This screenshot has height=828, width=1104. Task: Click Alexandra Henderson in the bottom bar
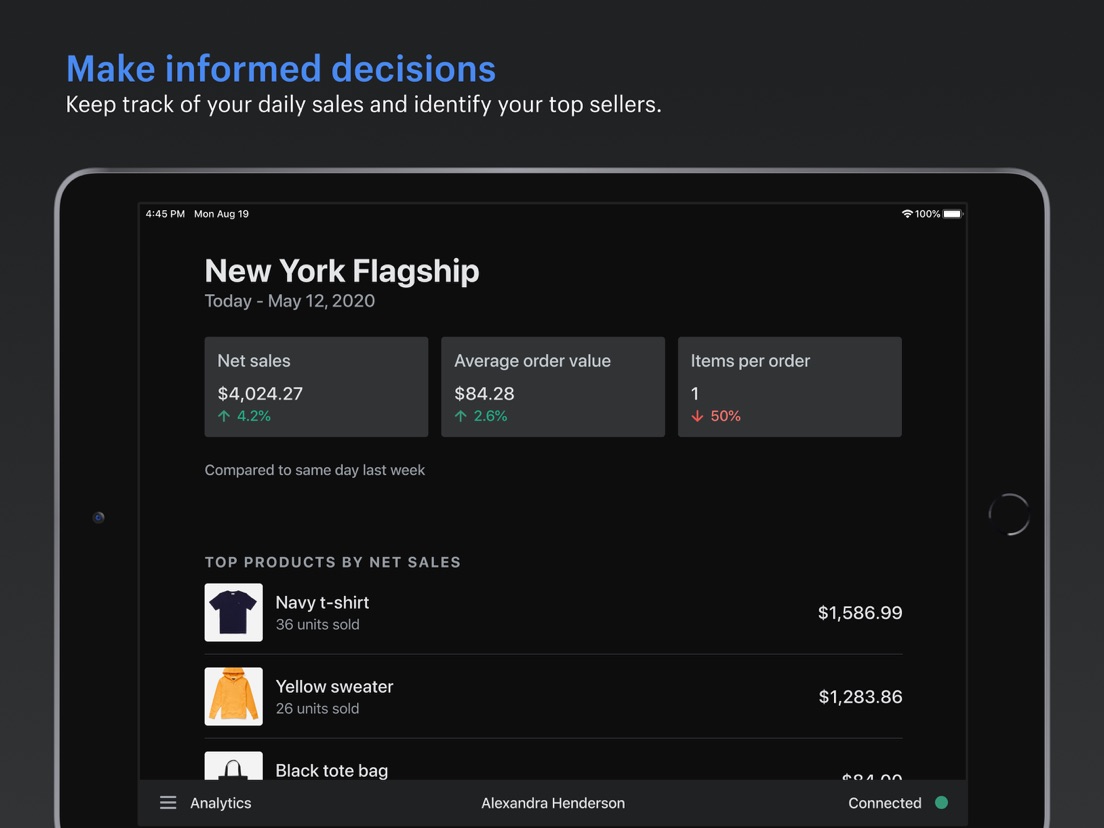click(553, 802)
